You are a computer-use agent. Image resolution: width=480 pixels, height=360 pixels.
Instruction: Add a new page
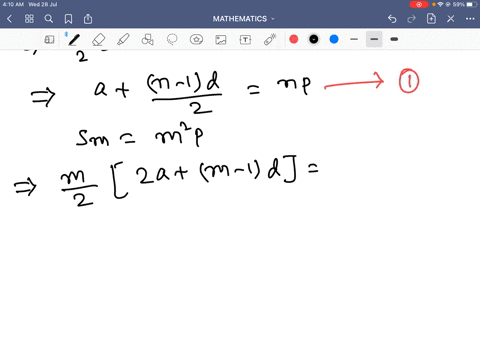click(x=431, y=19)
